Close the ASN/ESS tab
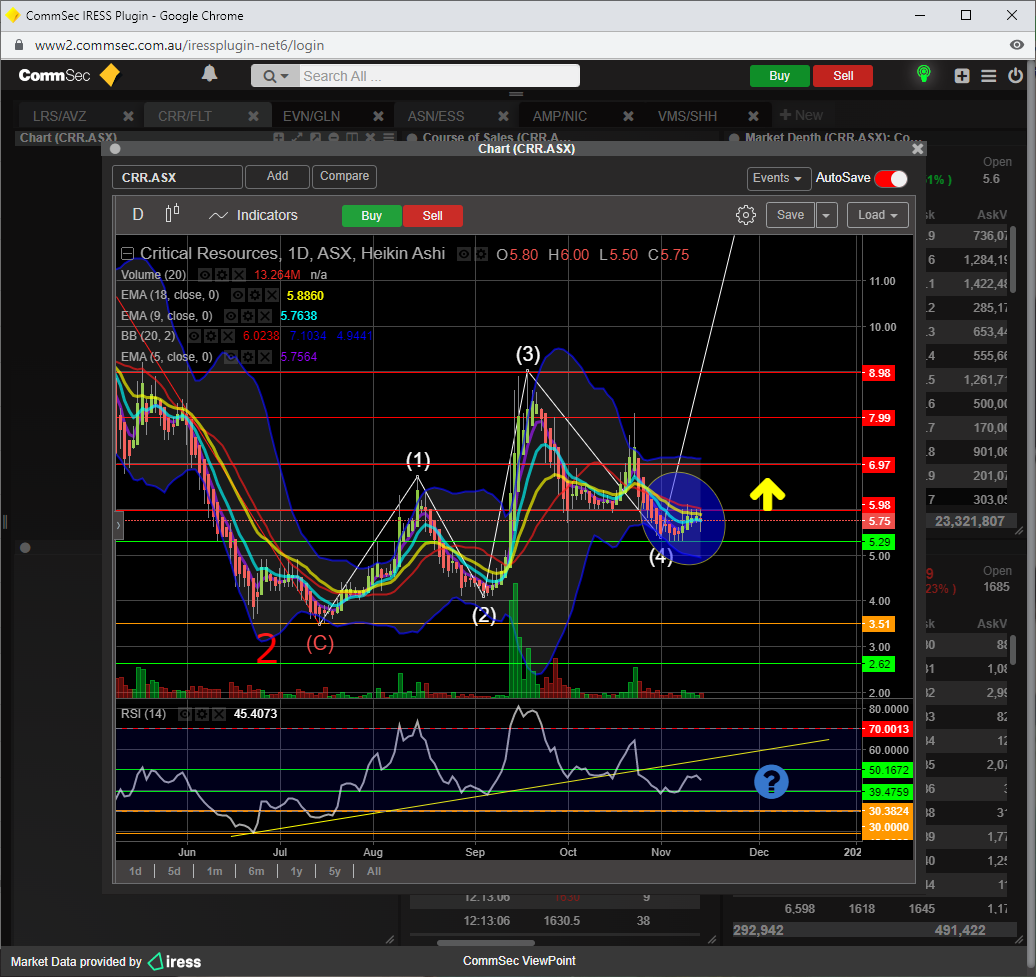The height and width of the screenshot is (977, 1036). pos(503,116)
